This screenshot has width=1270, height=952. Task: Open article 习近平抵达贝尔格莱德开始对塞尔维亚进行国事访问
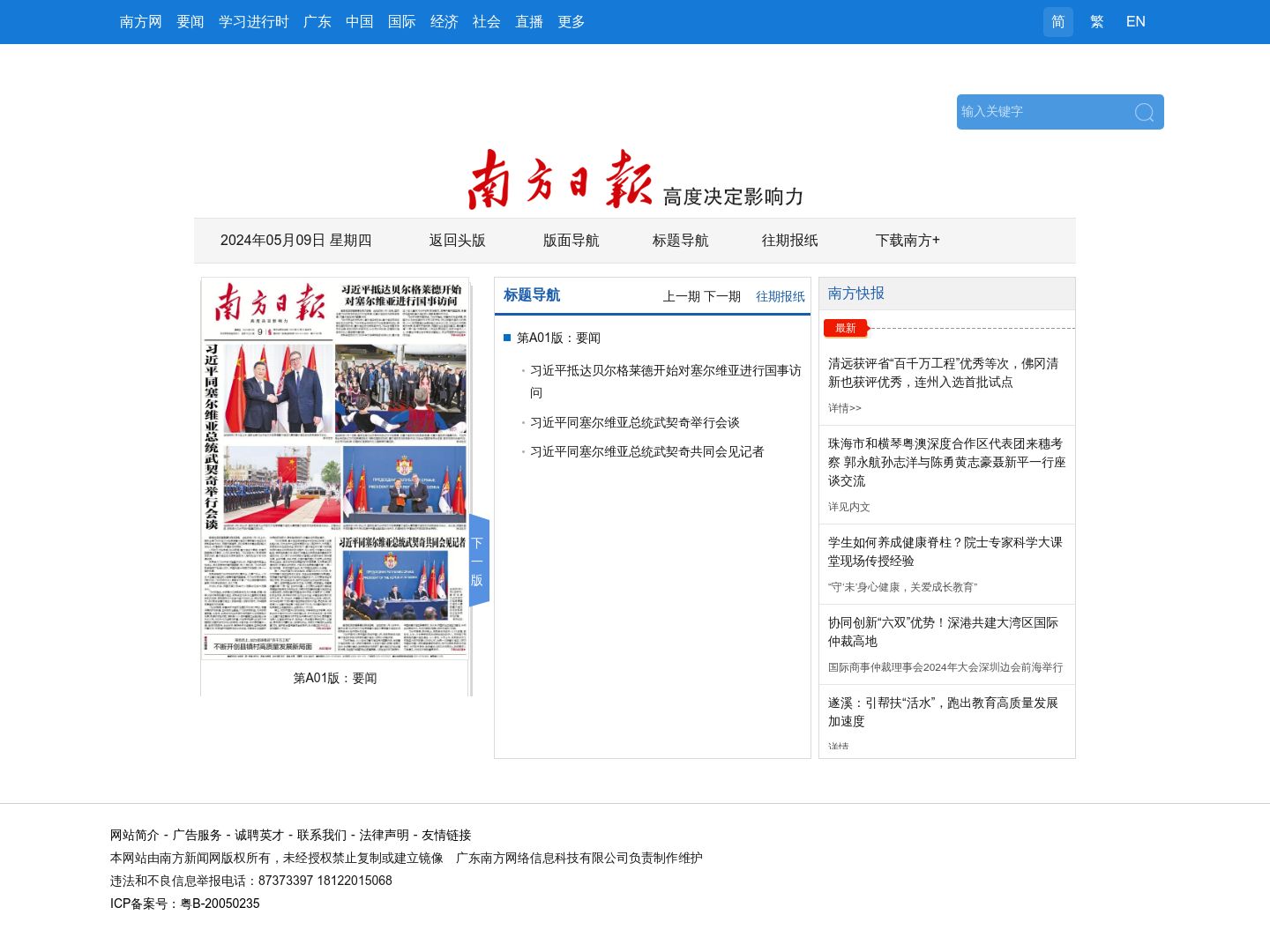click(666, 382)
